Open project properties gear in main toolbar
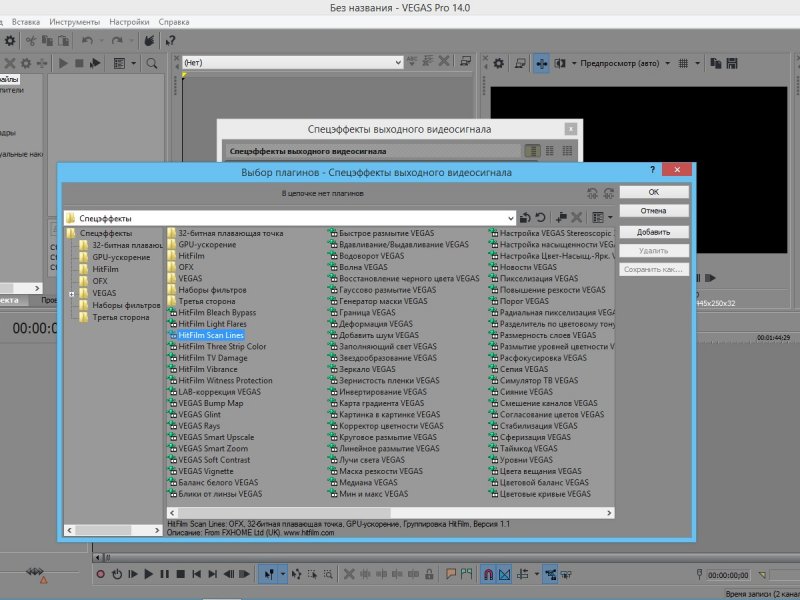 (x=10, y=41)
